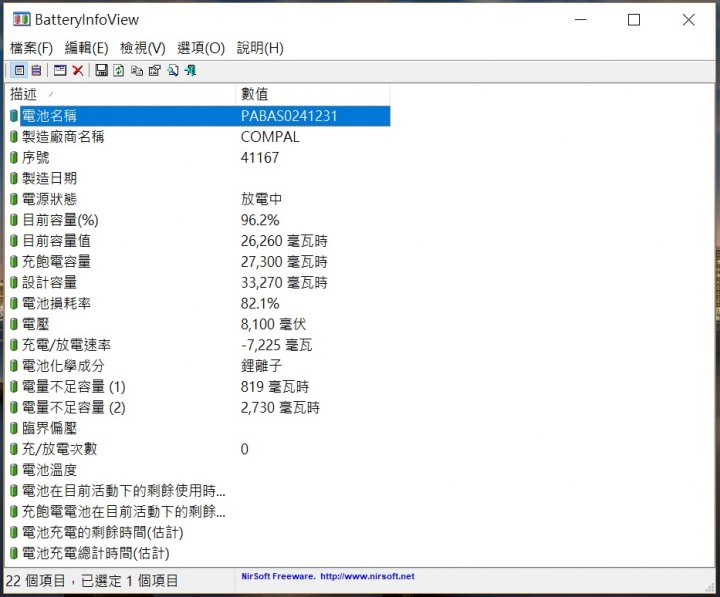Open Properties via the toolbar icon
The image size is (720, 597).
click(155, 70)
